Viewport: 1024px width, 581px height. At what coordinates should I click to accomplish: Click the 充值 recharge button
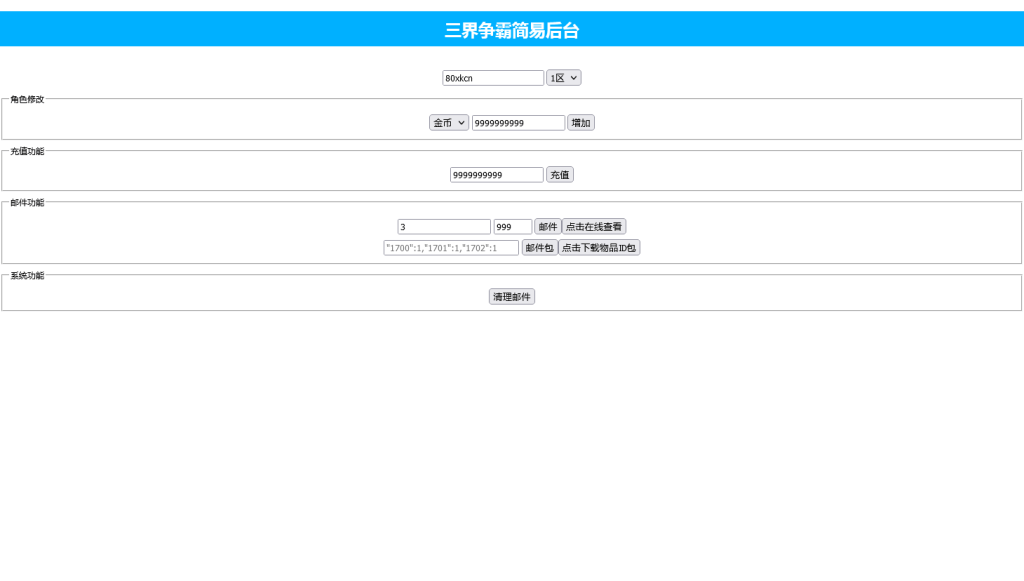click(560, 174)
